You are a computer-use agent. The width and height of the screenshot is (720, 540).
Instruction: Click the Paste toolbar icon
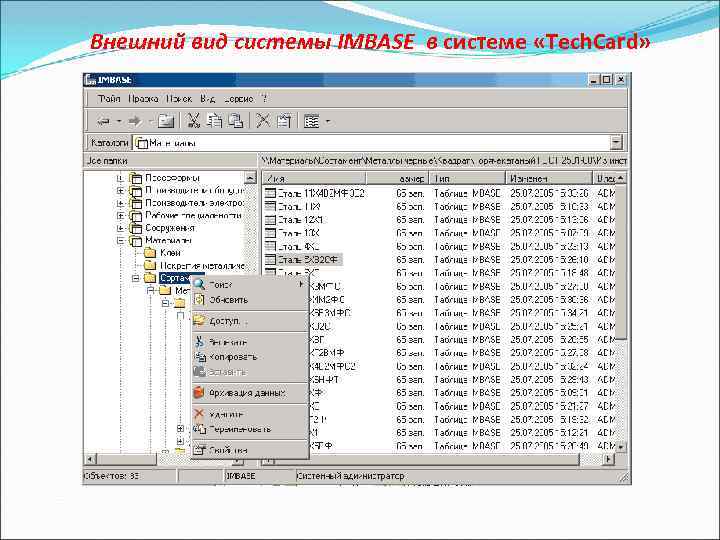[x=236, y=121]
